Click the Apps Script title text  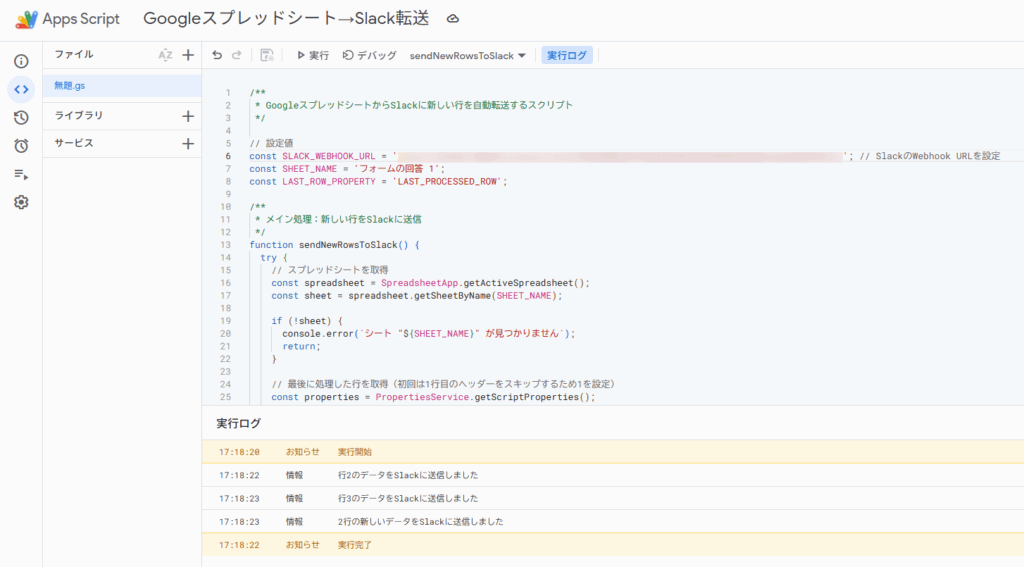(81, 19)
